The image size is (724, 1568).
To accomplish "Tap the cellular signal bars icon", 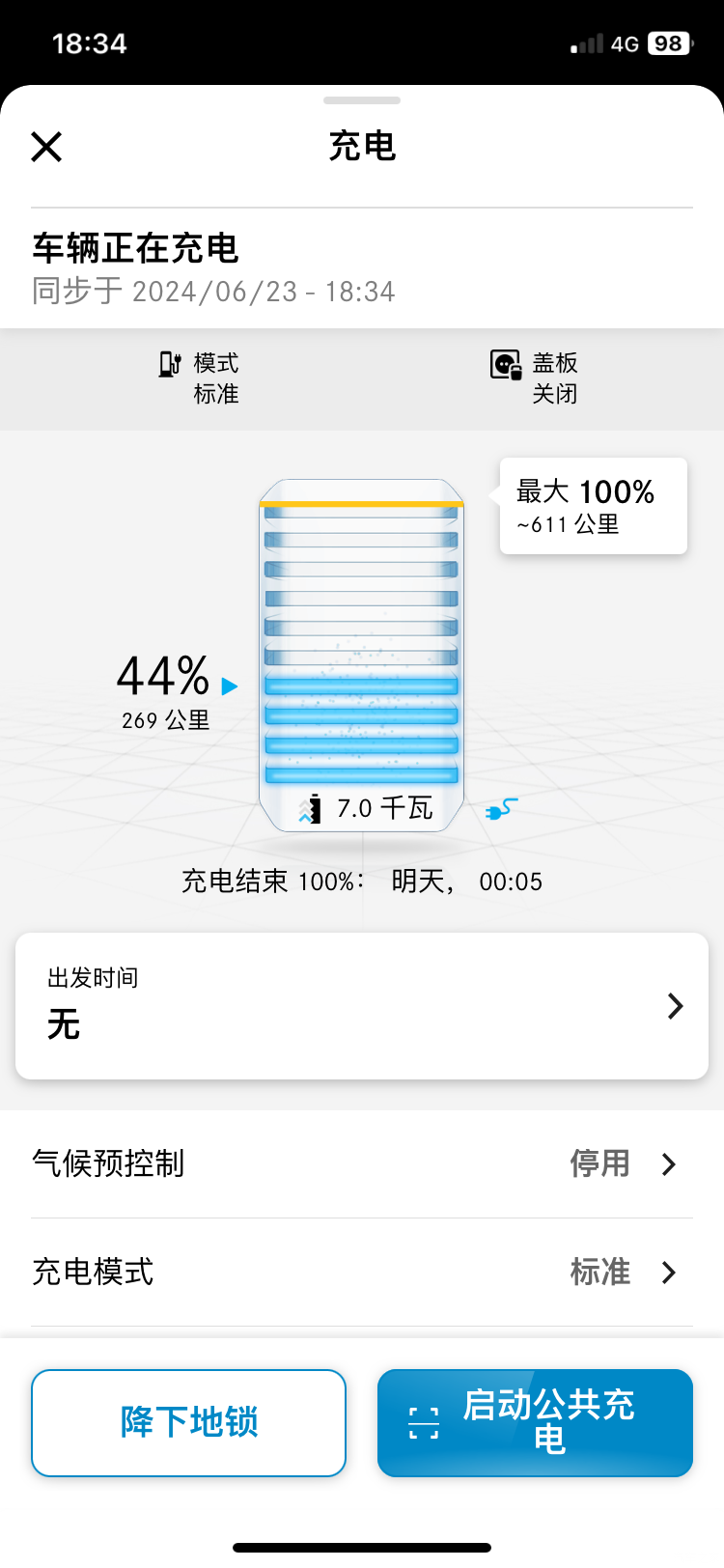I will (586, 44).
